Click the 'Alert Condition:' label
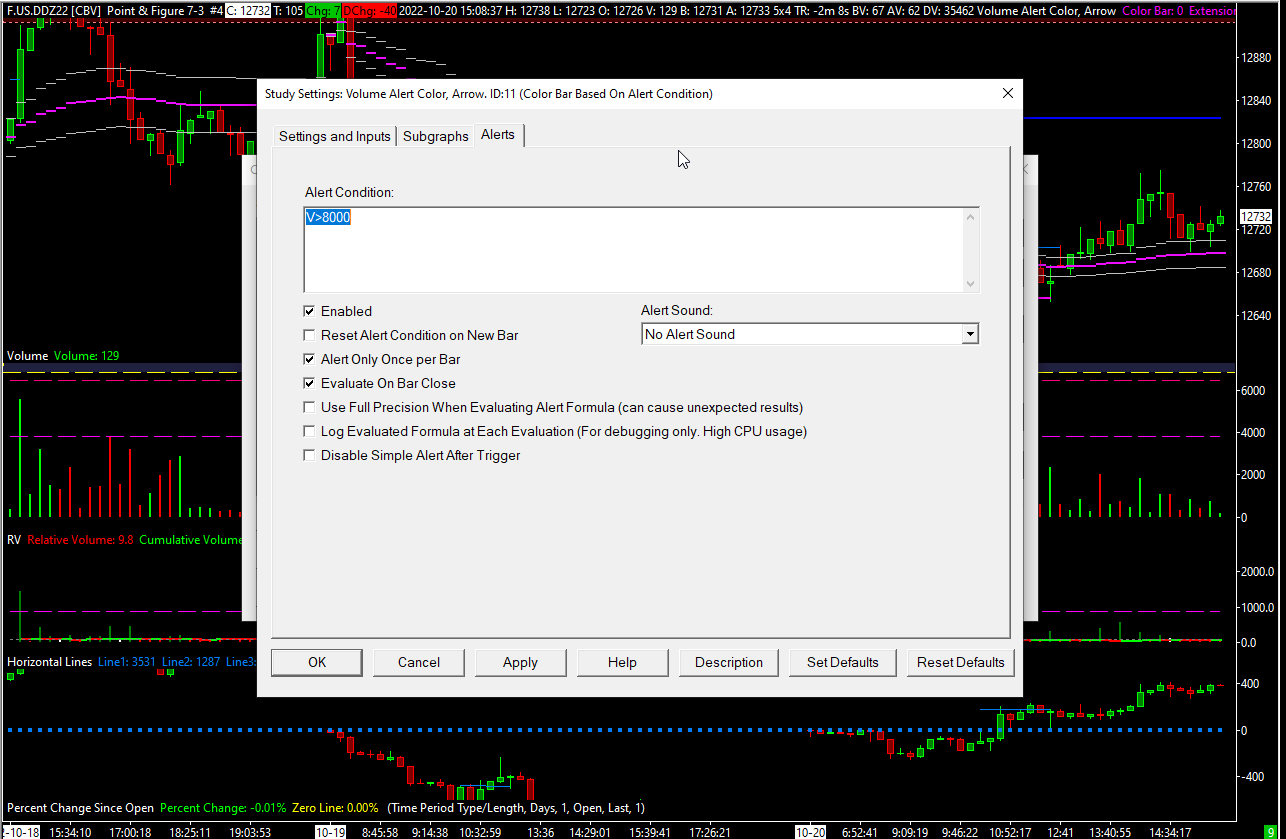 click(x=350, y=191)
